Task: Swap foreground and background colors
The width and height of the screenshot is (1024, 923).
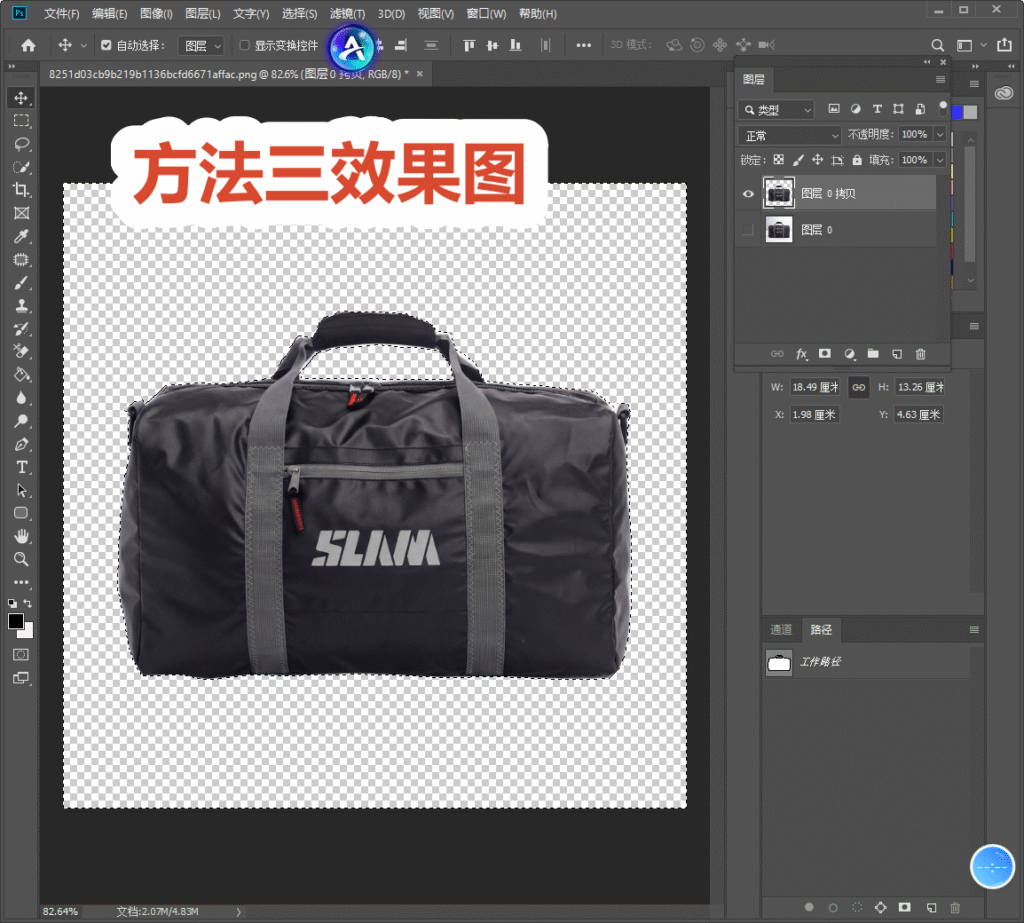Action: point(27,603)
